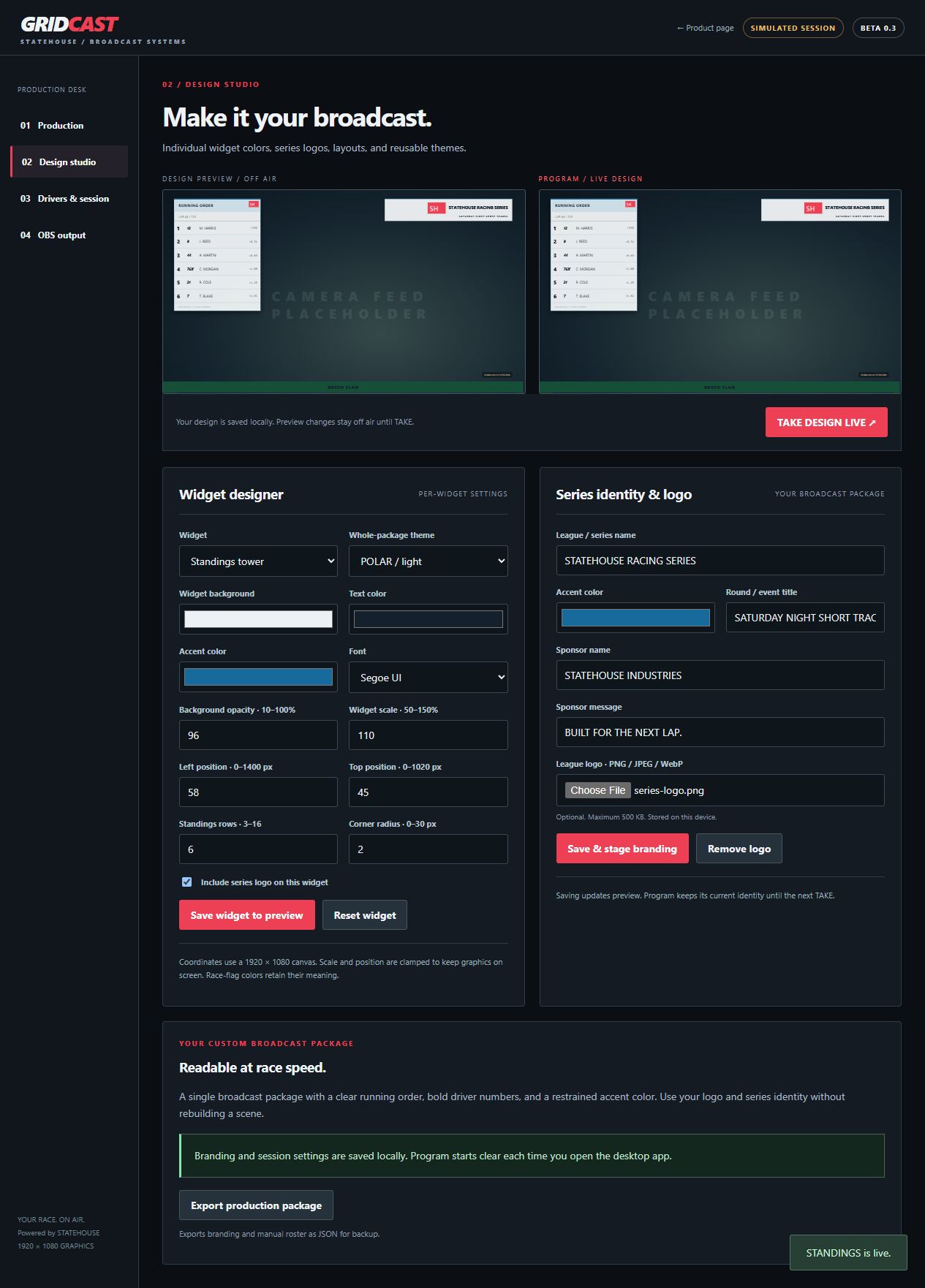Toggle Include series logo on this widget
925x1288 pixels.
tap(187, 882)
